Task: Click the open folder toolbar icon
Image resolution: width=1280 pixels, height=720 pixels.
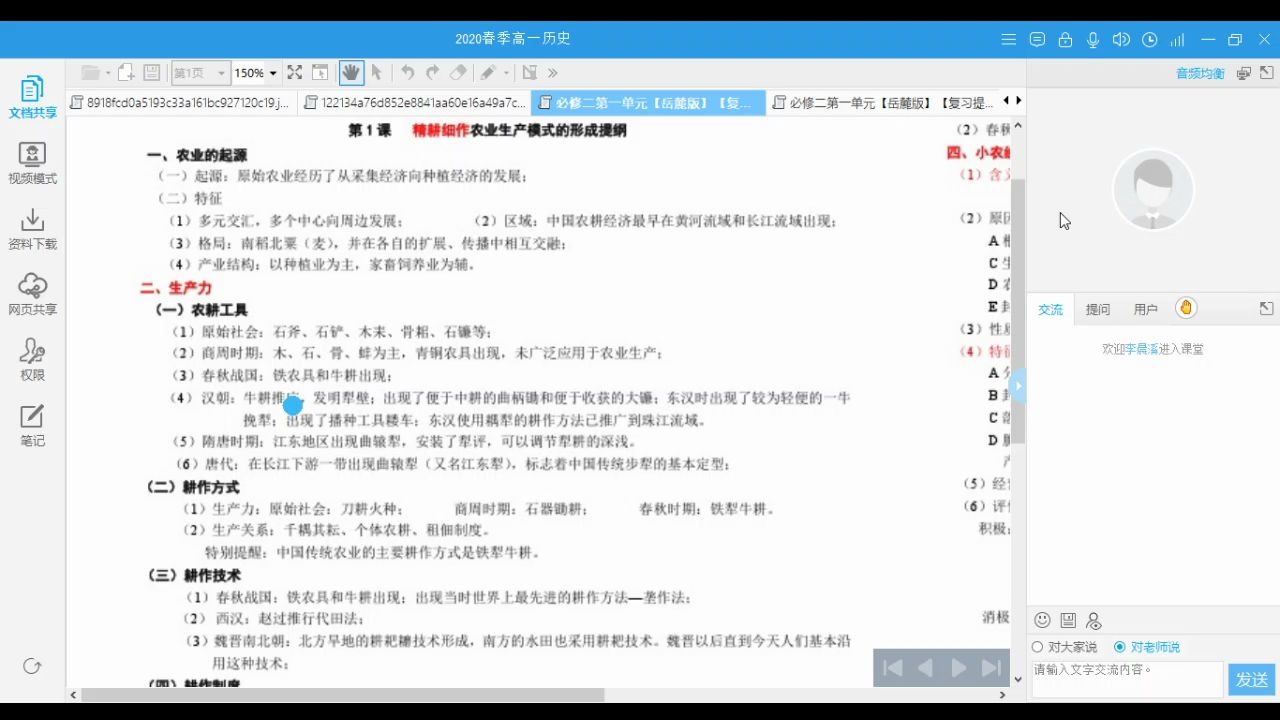Action: tap(91, 72)
